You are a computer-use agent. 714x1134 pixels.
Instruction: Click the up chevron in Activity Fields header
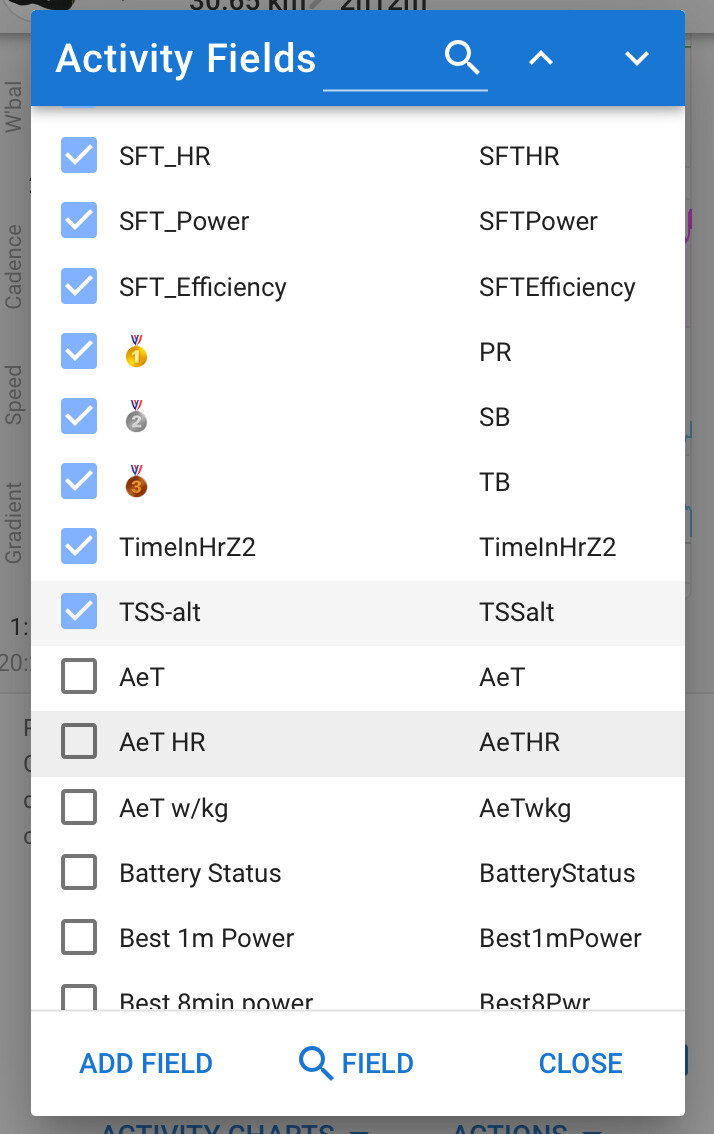point(541,58)
